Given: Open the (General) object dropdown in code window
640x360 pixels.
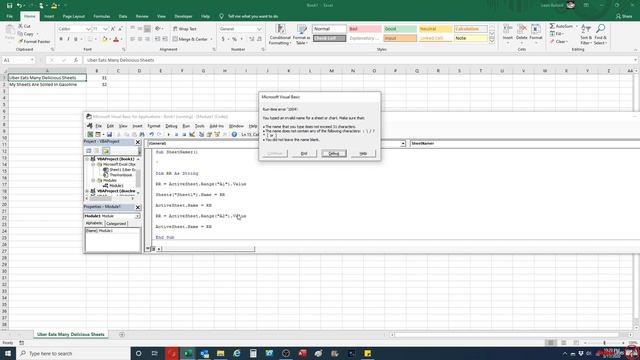Looking at the screenshot, I should pyautogui.click(x=403, y=144).
